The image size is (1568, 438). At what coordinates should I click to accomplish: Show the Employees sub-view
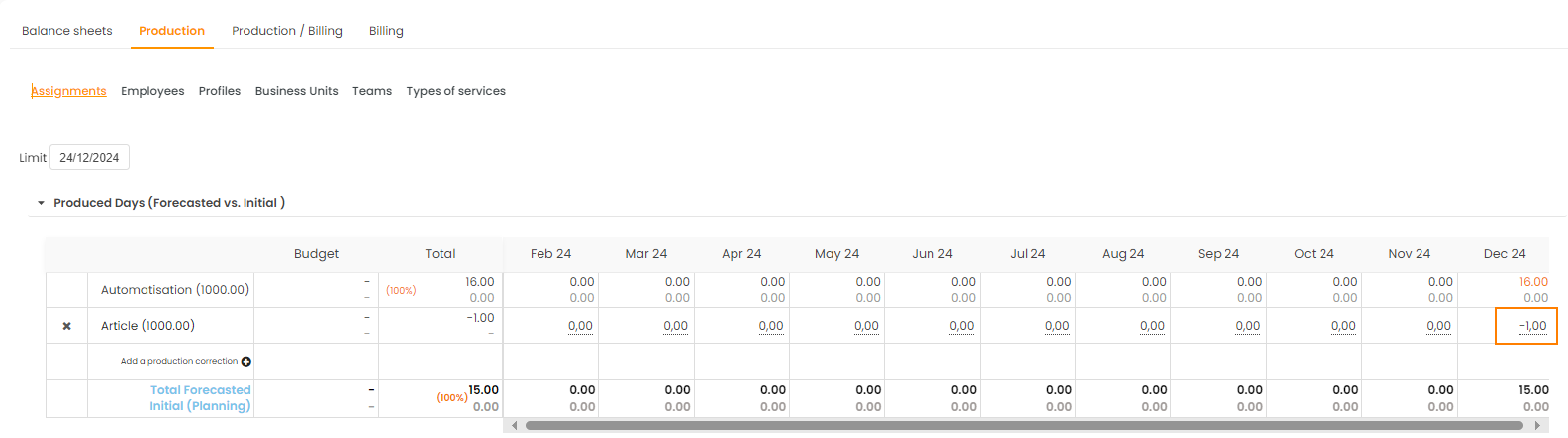pyautogui.click(x=152, y=91)
